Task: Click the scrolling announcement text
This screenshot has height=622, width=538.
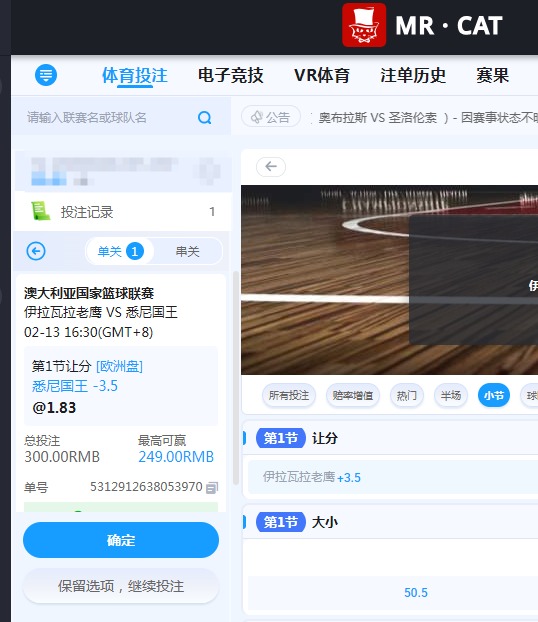Action: click(424, 117)
